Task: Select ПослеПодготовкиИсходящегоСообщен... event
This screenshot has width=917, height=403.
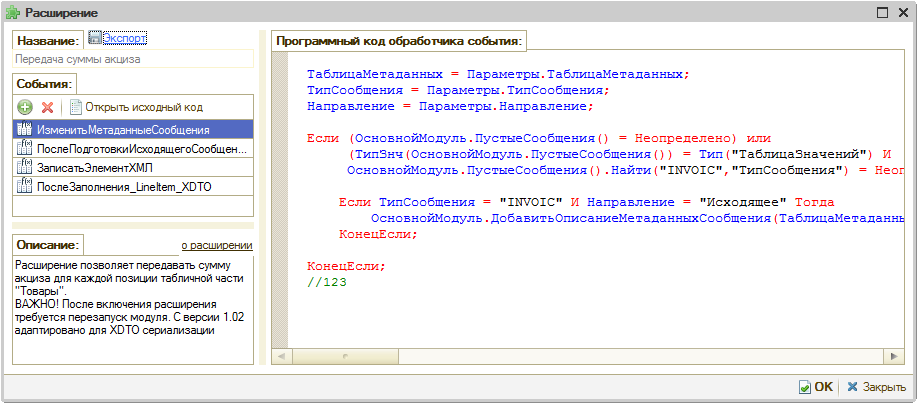Action: click(133, 148)
